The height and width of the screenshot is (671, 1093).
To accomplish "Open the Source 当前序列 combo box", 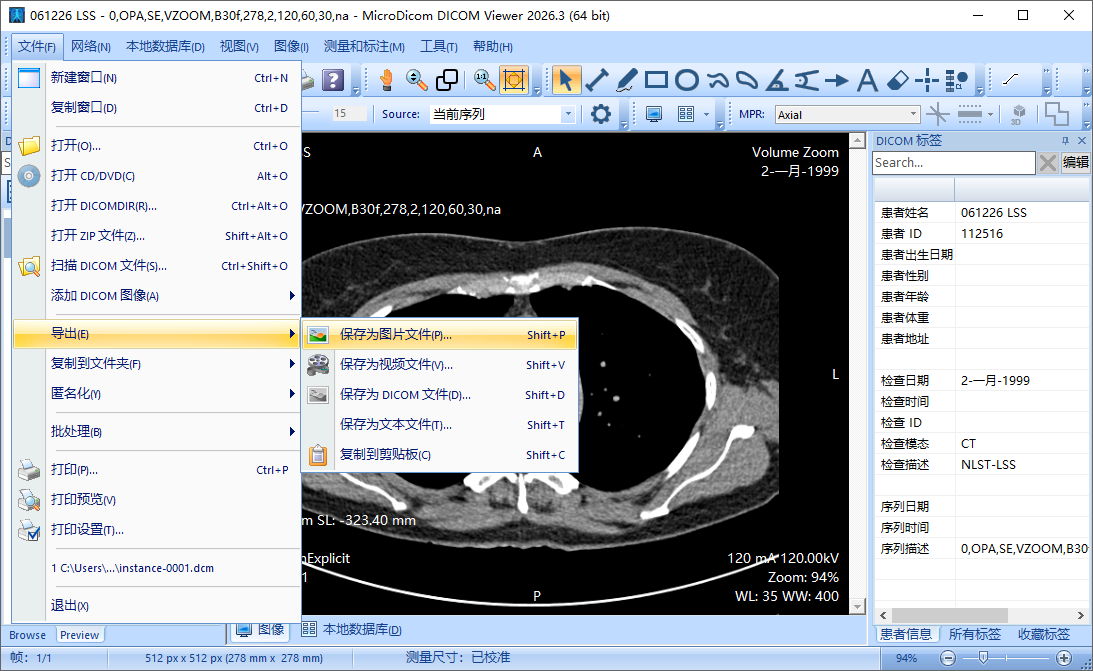I will (503, 114).
